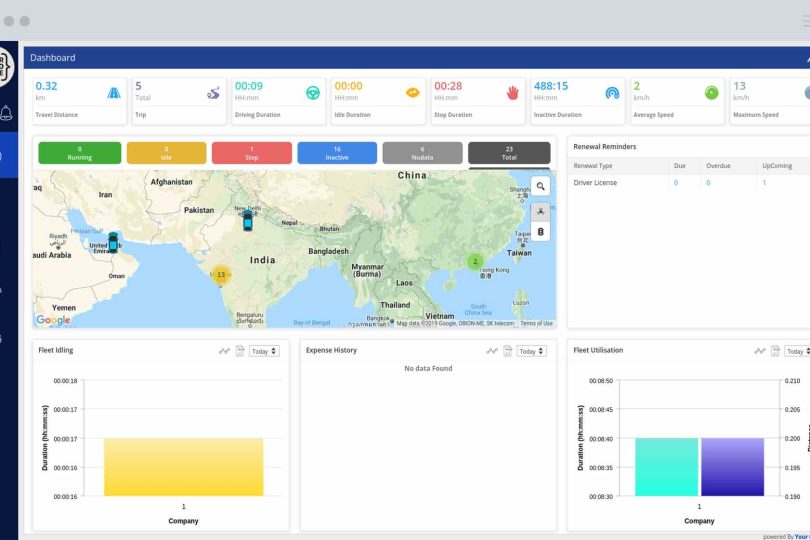Click the dark Total vehicles button

click(509, 153)
